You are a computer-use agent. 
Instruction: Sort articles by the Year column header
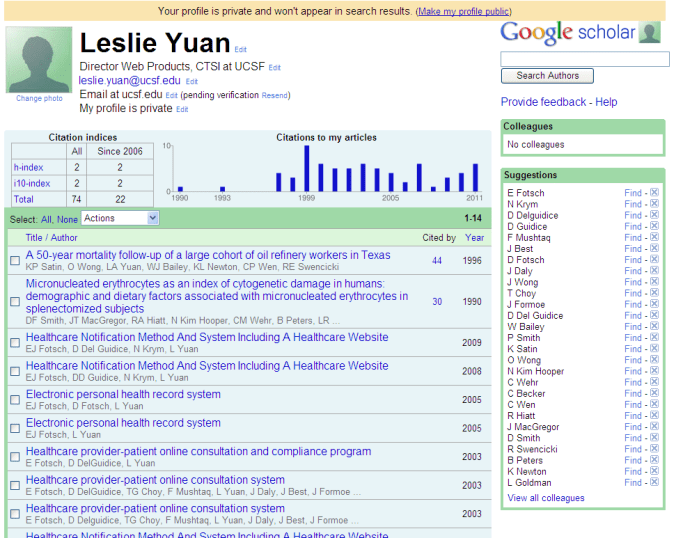[x=474, y=238]
